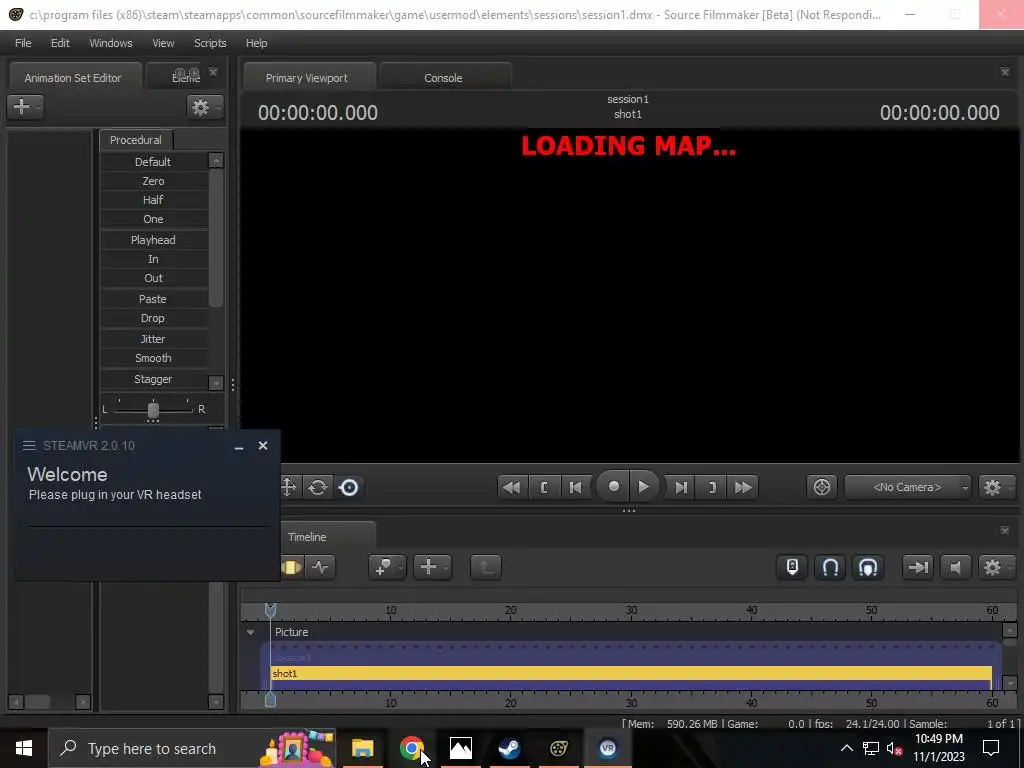The image size is (1024, 768).
Task: Minimize the SteamVR window
Action: tap(239, 446)
